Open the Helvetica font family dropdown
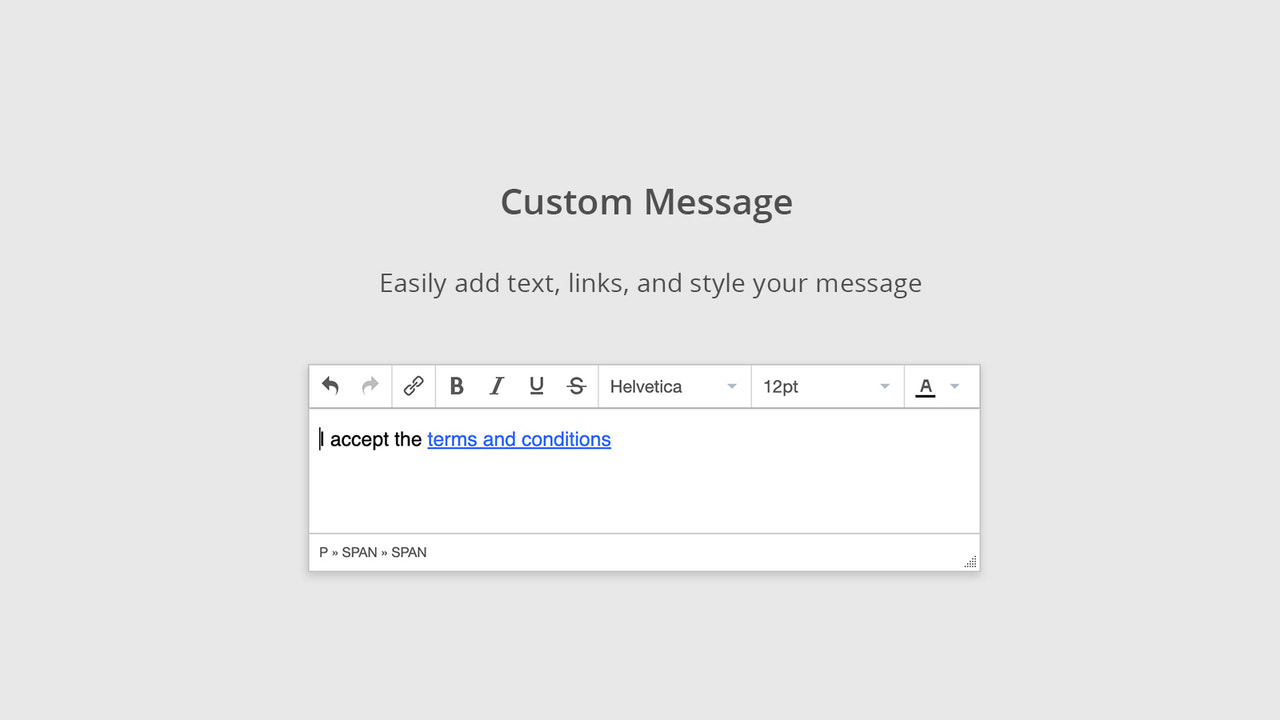 (x=674, y=386)
